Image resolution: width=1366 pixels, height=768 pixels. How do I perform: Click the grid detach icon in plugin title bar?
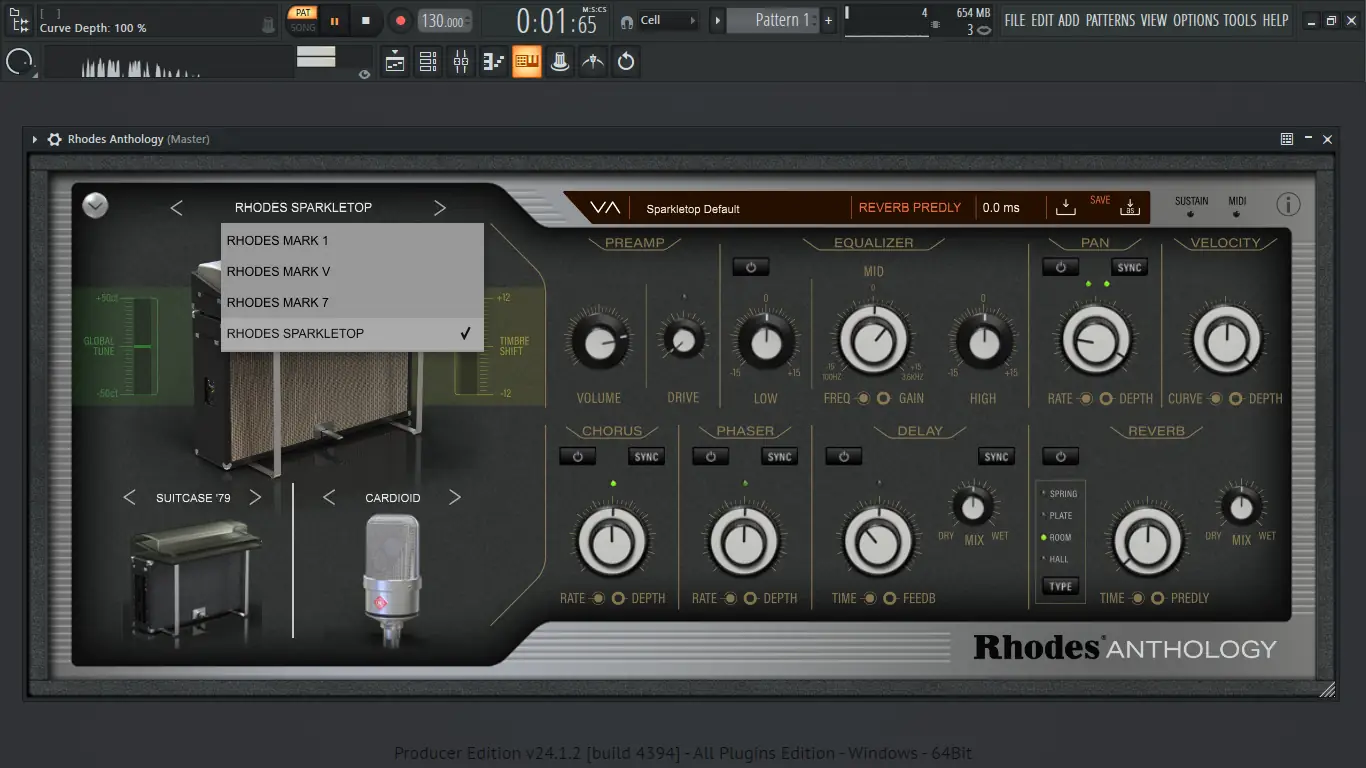point(1287,139)
